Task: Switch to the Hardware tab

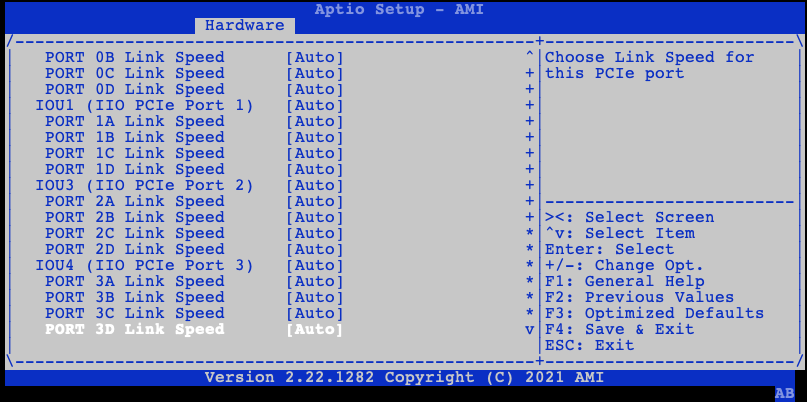Action: coord(244,25)
